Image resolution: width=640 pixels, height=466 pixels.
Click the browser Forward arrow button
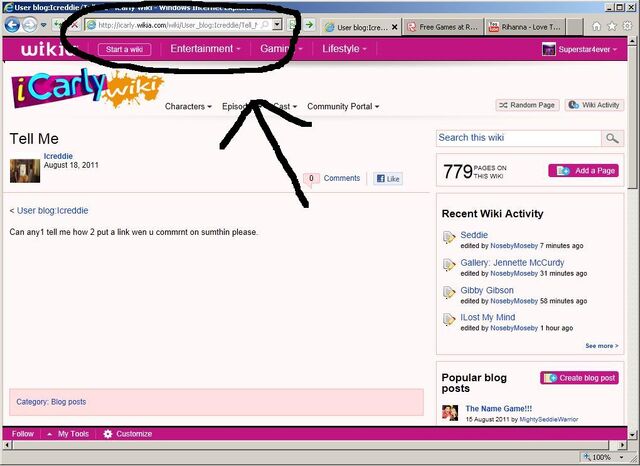click(x=29, y=25)
